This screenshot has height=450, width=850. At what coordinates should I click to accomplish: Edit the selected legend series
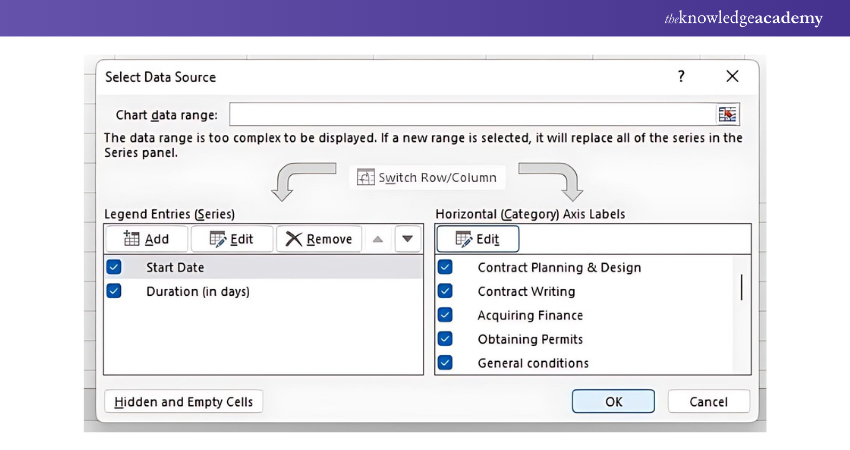pyautogui.click(x=231, y=239)
